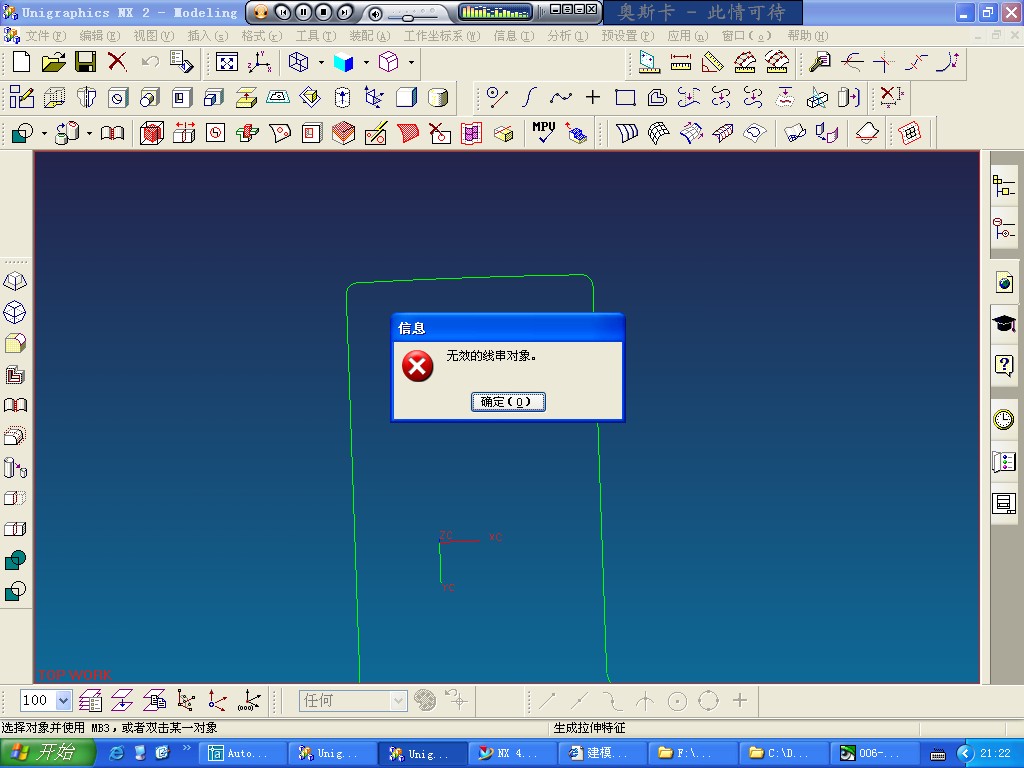Toggle the point snap plus icon in bottom bar
This screenshot has width=1024, height=768.
click(x=740, y=701)
